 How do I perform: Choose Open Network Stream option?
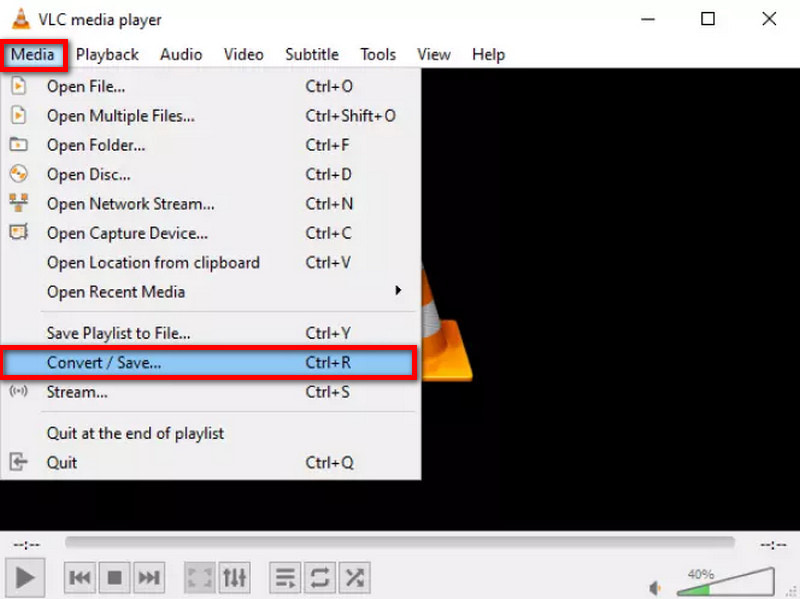tap(130, 204)
